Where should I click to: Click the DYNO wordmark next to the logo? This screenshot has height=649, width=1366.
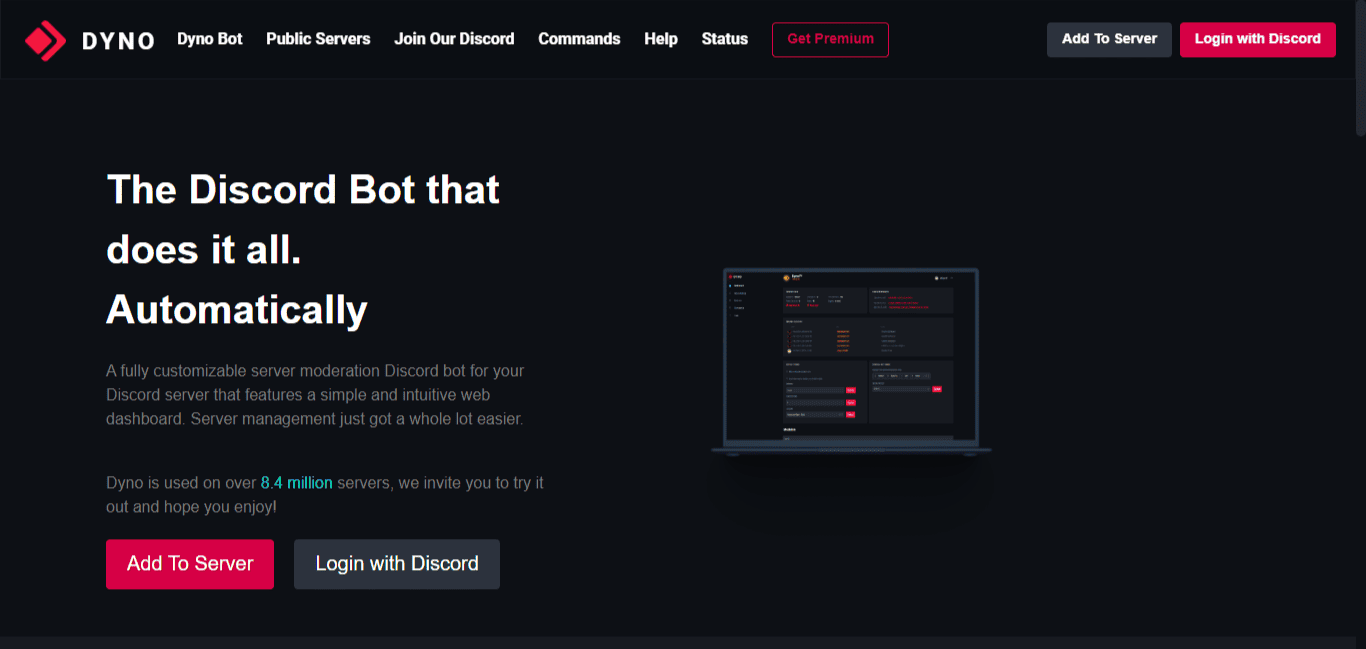click(x=118, y=41)
